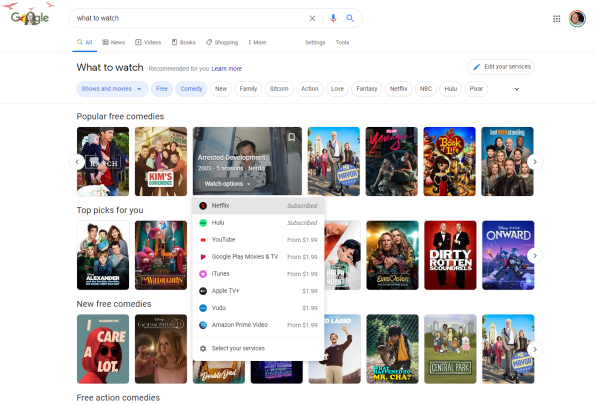Open Dirty Rotten Scoundrels poster
This screenshot has height=404, width=596.
(450, 255)
